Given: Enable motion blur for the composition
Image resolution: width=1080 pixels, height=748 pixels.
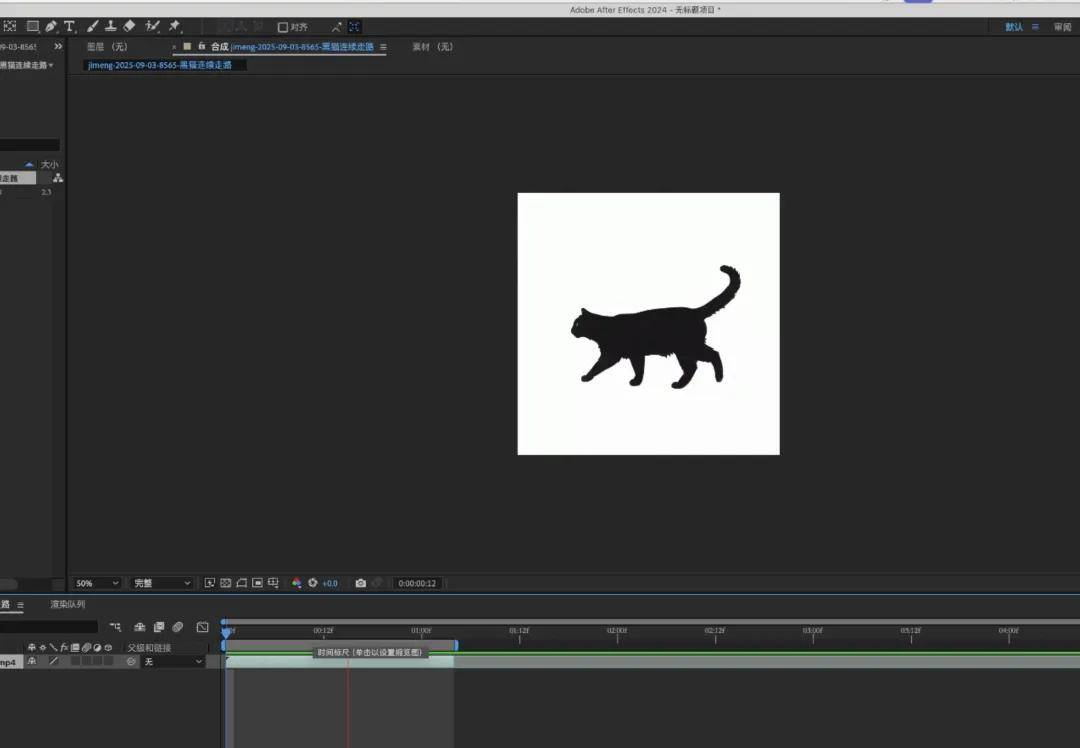Looking at the screenshot, I should [178, 627].
